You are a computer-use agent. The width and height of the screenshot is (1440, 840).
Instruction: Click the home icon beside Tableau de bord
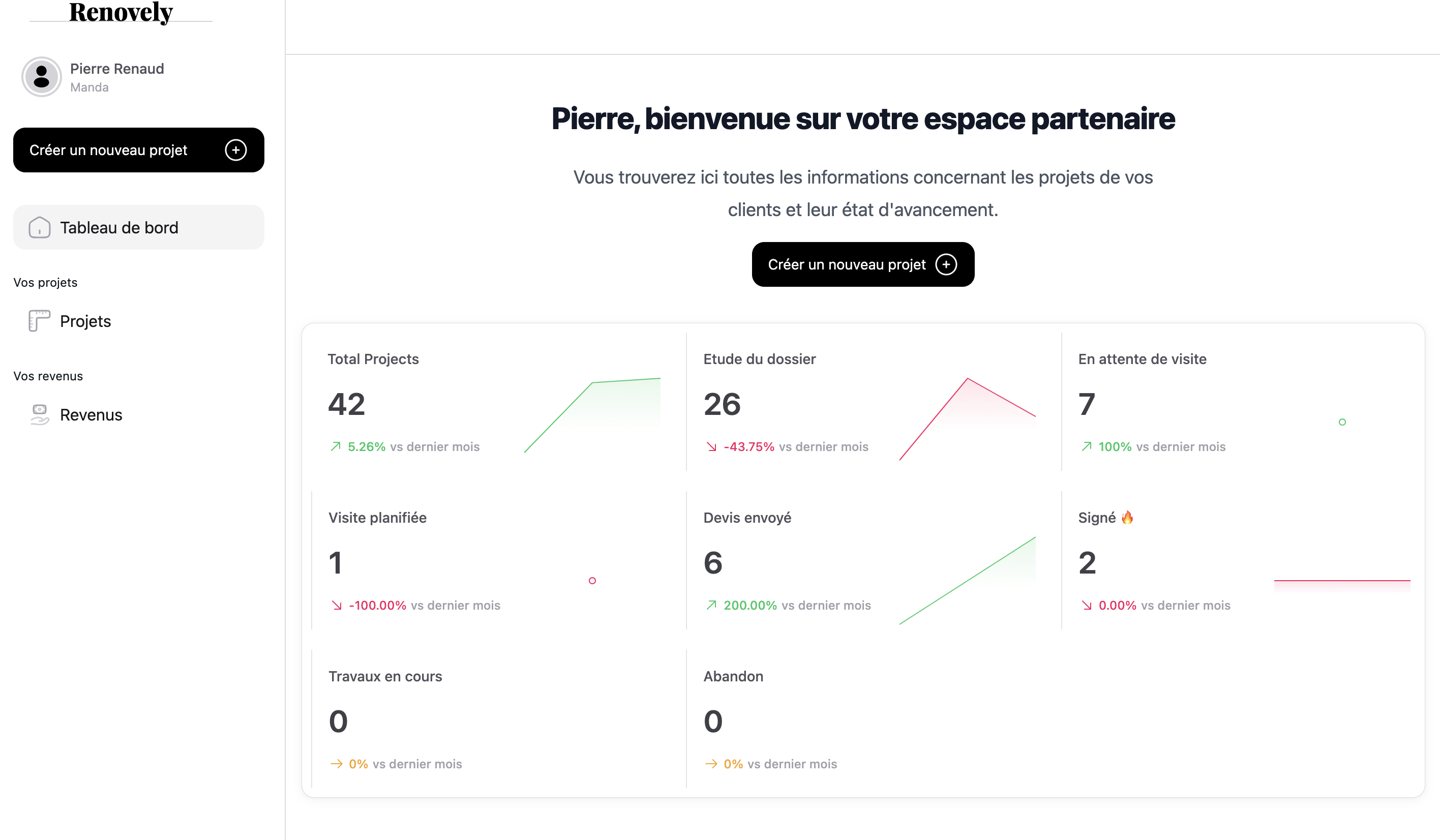(x=40, y=227)
